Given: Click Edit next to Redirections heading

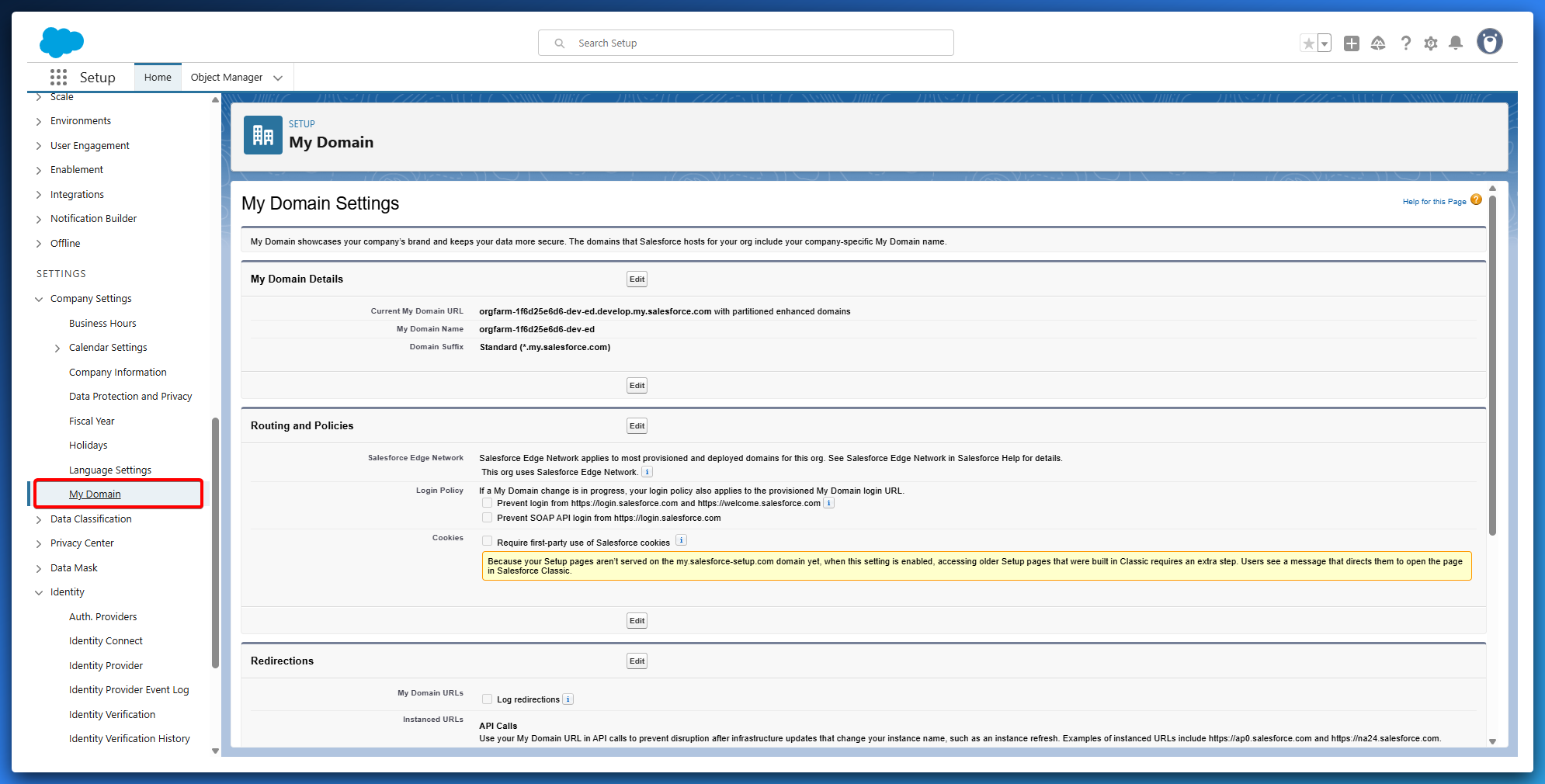Looking at the screenshot, I should pyautogui.click(x=637, y=661).
